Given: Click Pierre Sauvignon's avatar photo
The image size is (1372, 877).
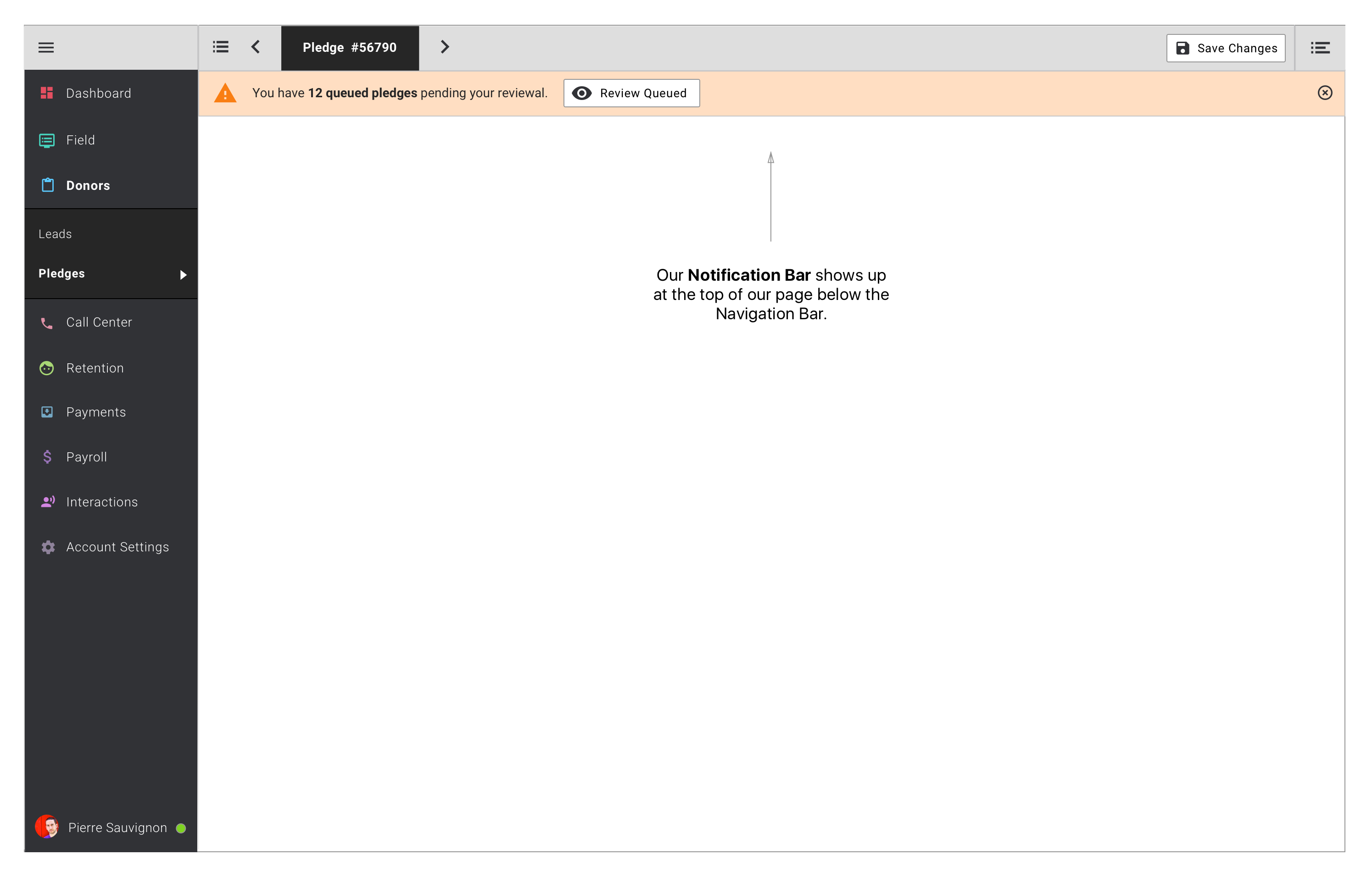Looking at the screenshot, I should (47, 827).
